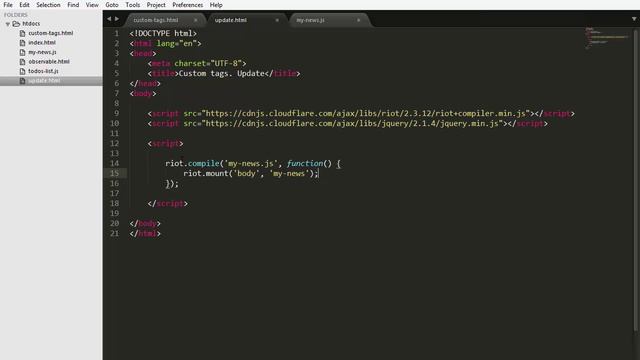640x360 pixels.
Task: Open the tab list dropdown arrow
Action: click(634, 19)
